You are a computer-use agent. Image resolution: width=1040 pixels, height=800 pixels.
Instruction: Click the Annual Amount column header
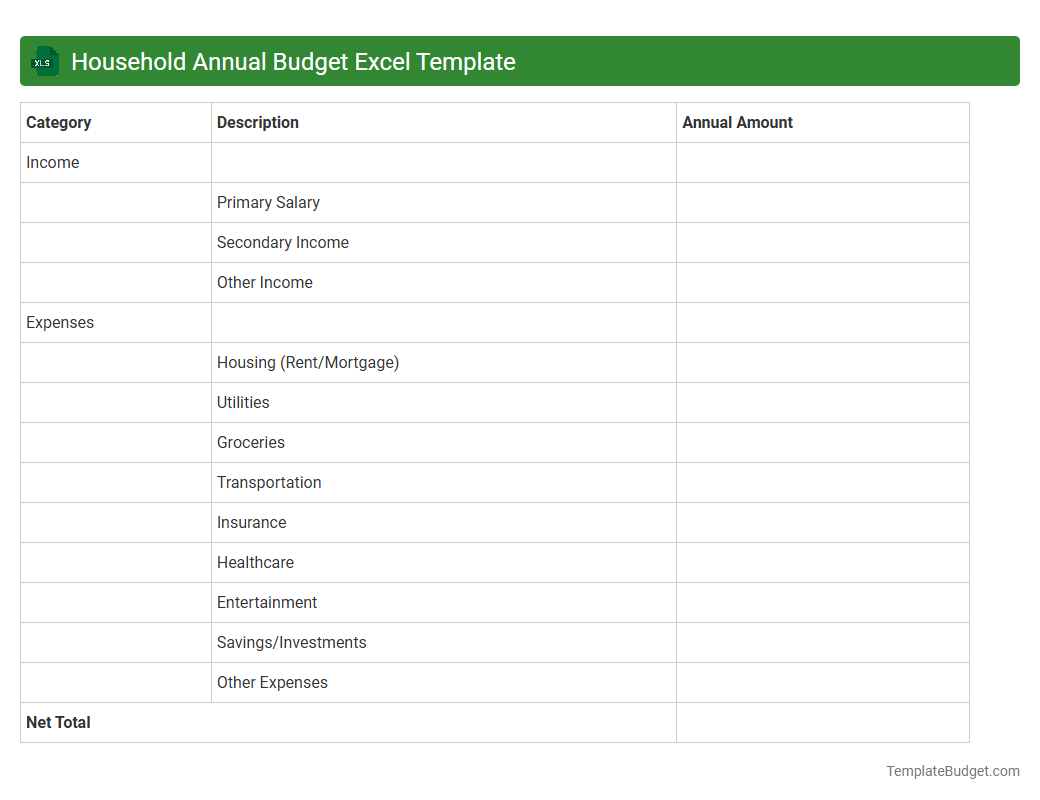pos(737,122)
